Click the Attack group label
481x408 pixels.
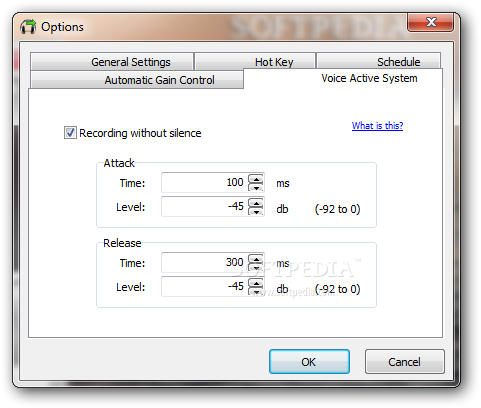[x=119, y=163]
